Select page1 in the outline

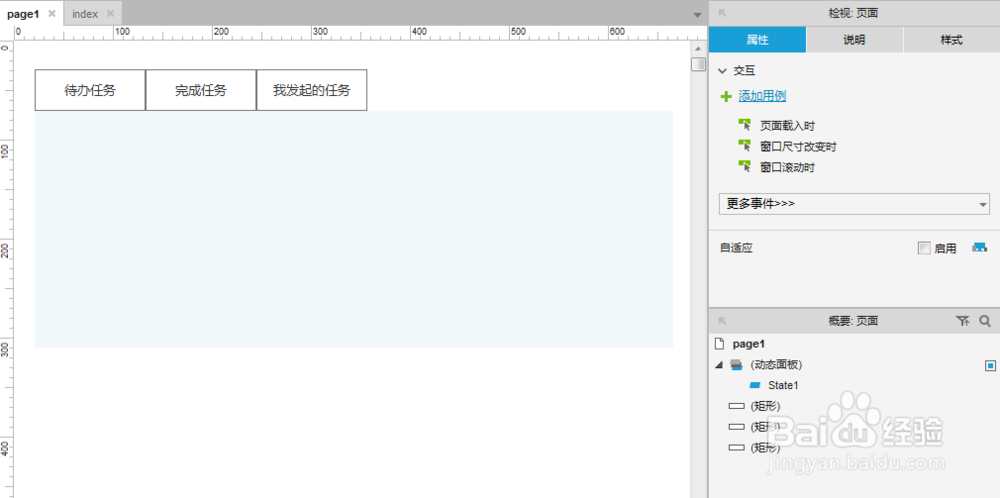coord(748,344)
